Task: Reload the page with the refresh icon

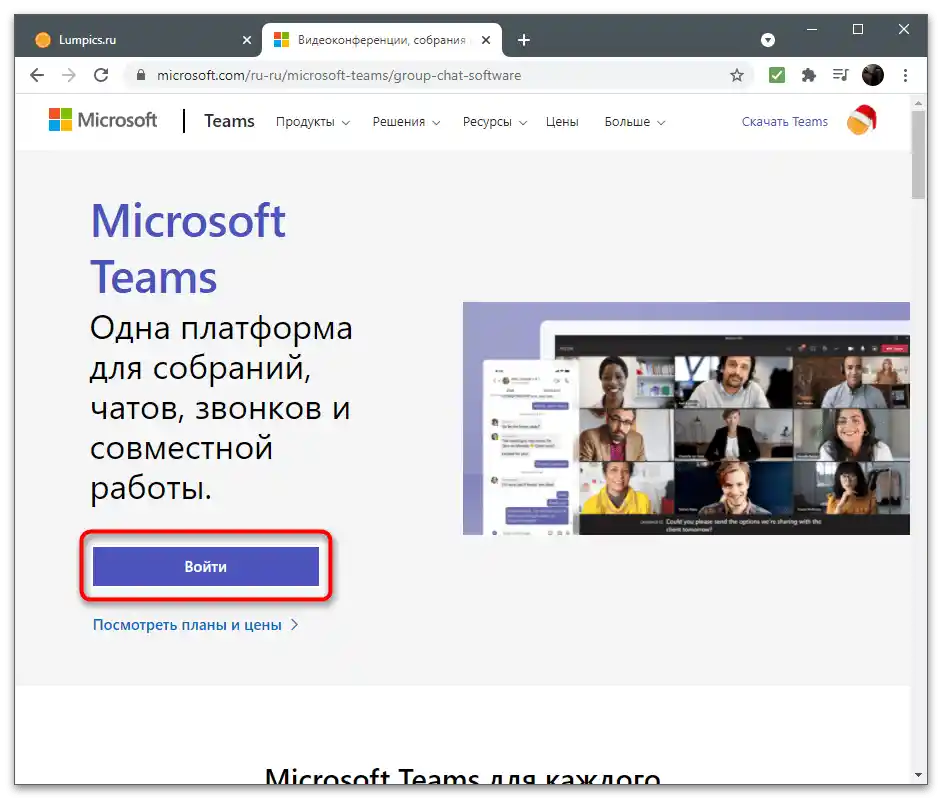Action: click(x=101, y=75)
